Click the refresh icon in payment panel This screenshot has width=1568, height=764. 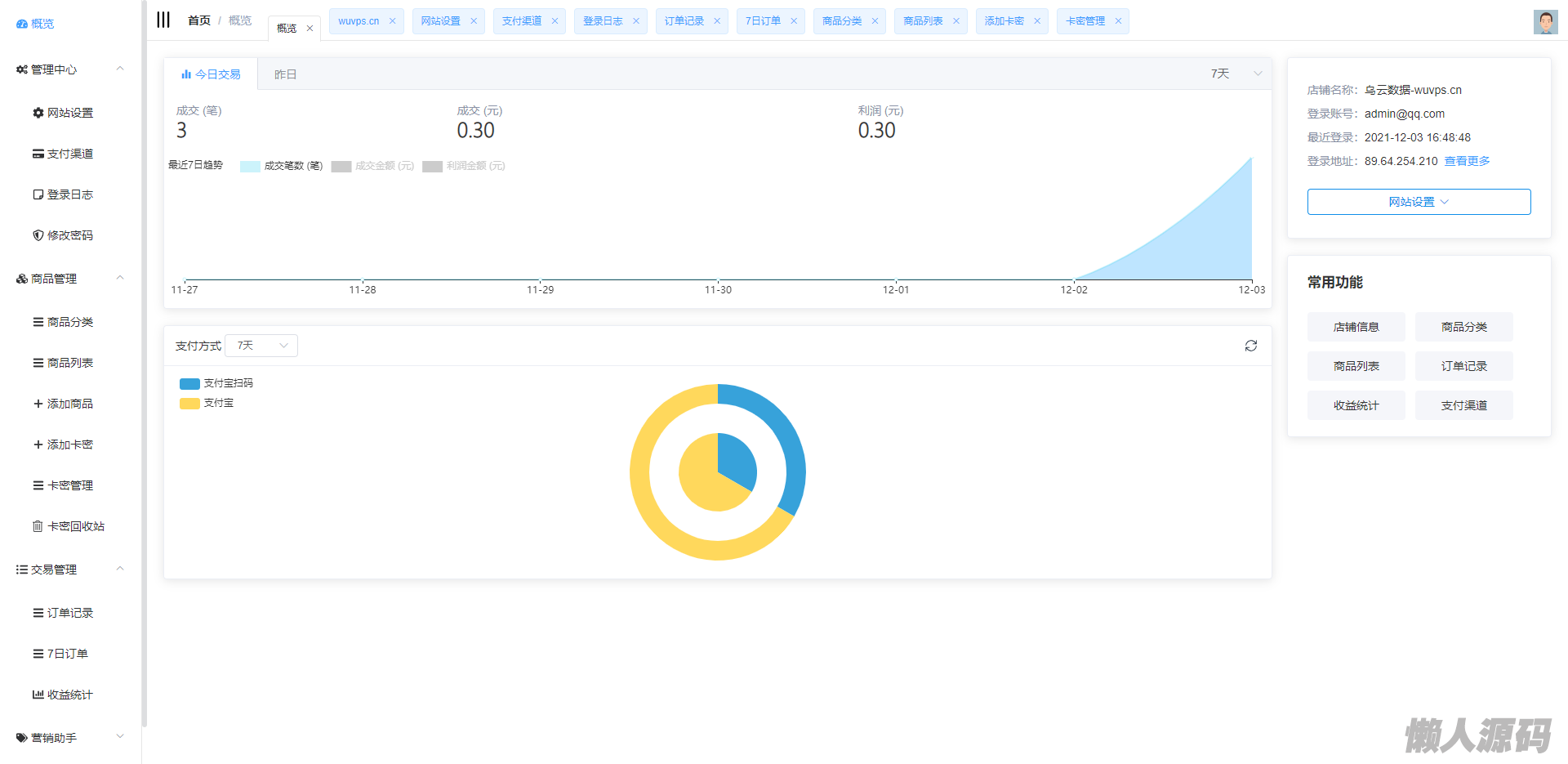point(1250,346)
